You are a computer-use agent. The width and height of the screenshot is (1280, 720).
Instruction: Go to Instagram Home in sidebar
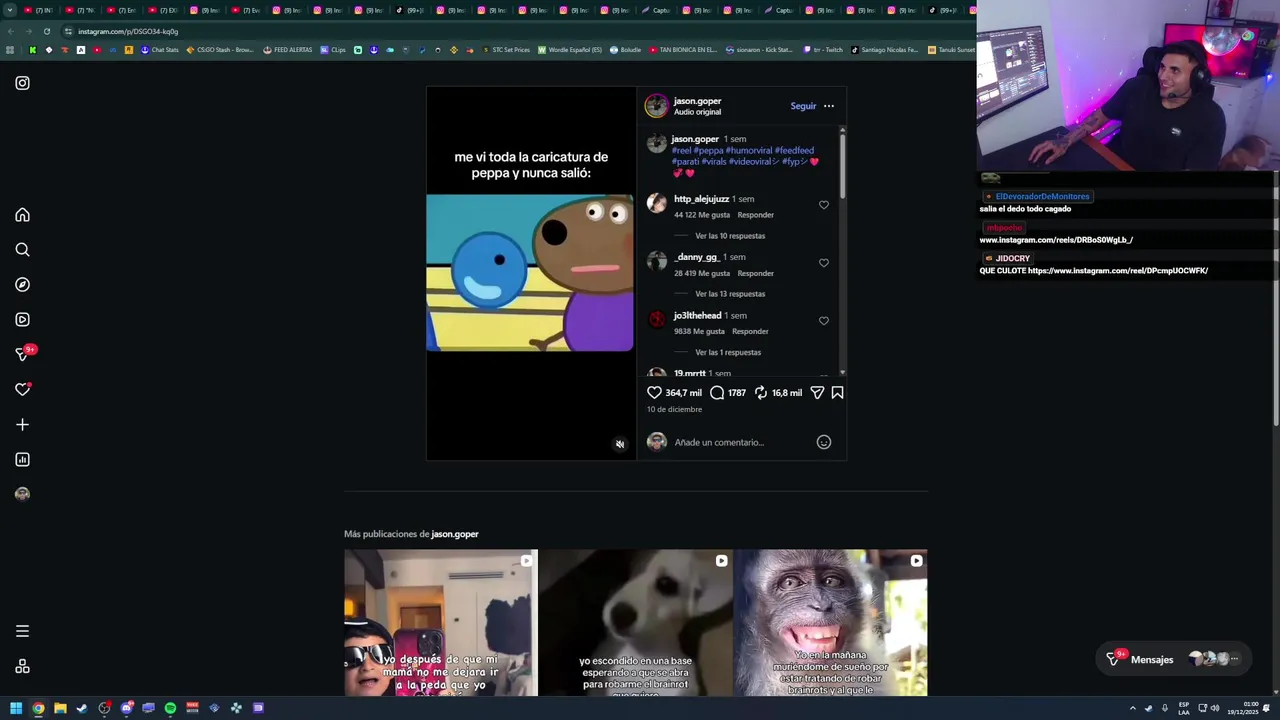(x=22, y=215)
